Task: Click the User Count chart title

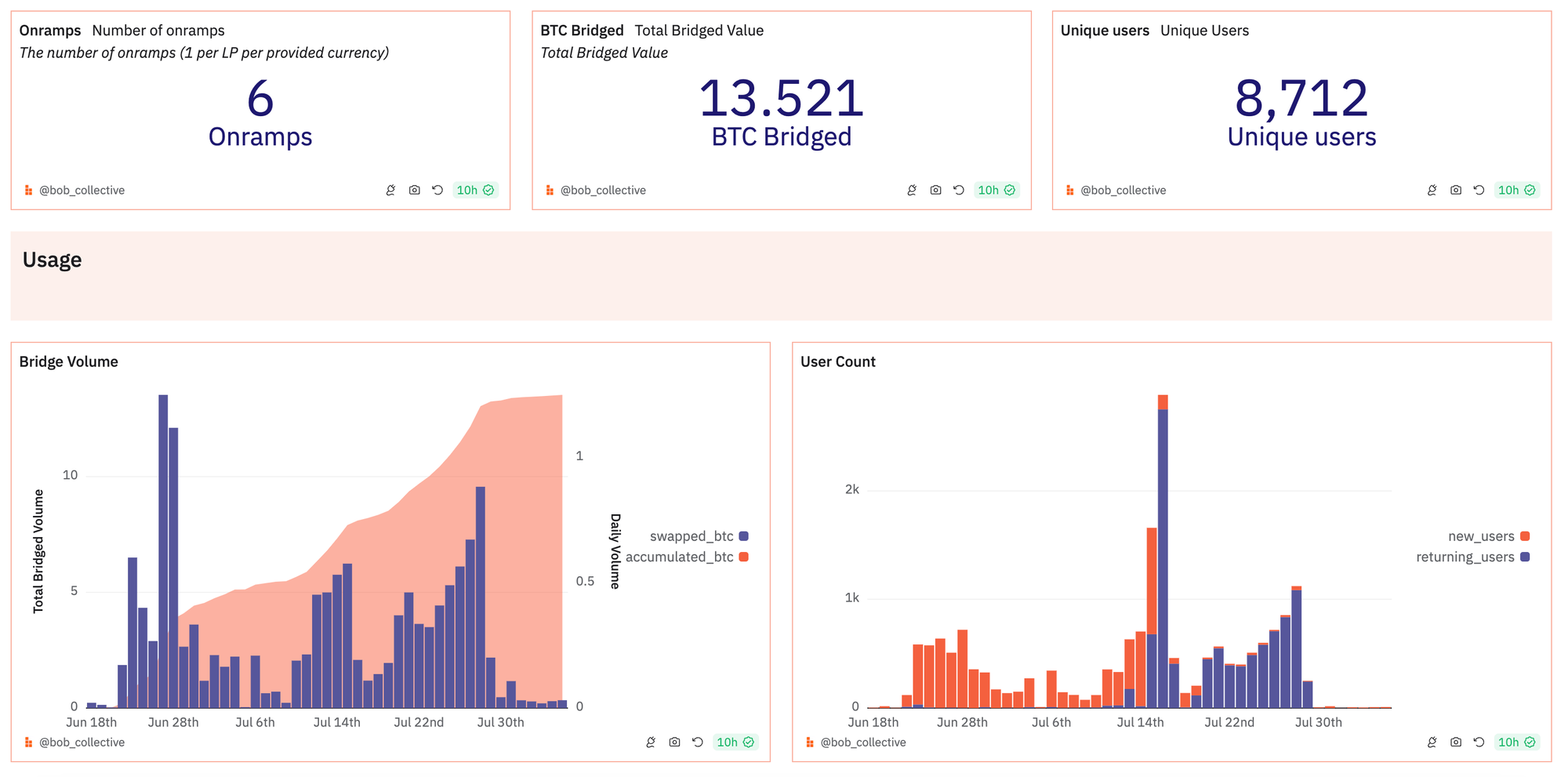Action: click(x=837, y=361)
